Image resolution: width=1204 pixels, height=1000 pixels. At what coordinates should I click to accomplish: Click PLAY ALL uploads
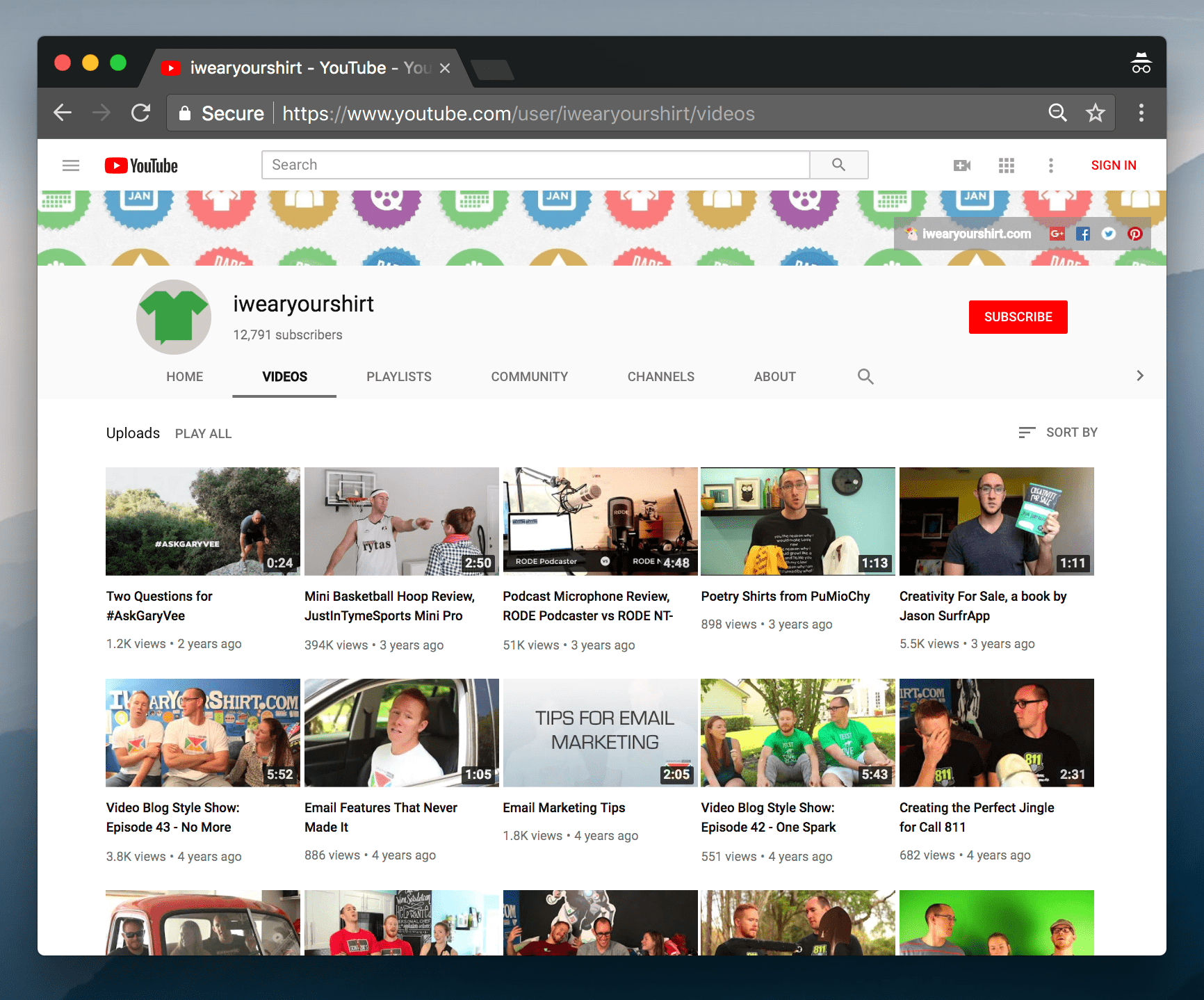(203, 434)
